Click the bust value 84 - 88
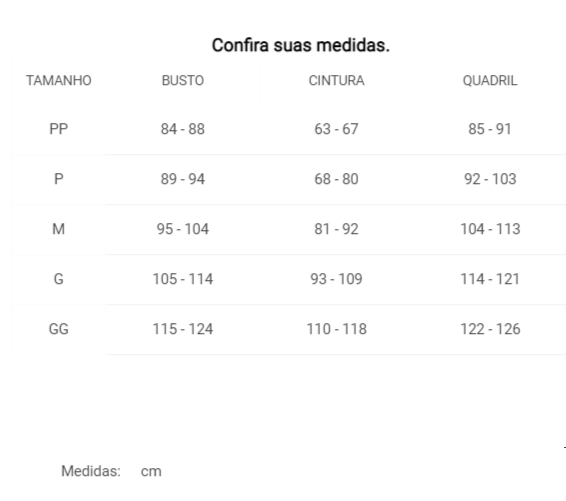Screen dimensions: 566x501 click(183, 129)
